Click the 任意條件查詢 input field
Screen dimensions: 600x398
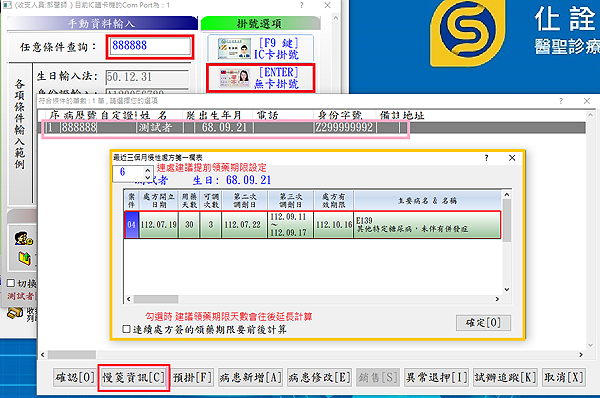(x=150, y=47)
